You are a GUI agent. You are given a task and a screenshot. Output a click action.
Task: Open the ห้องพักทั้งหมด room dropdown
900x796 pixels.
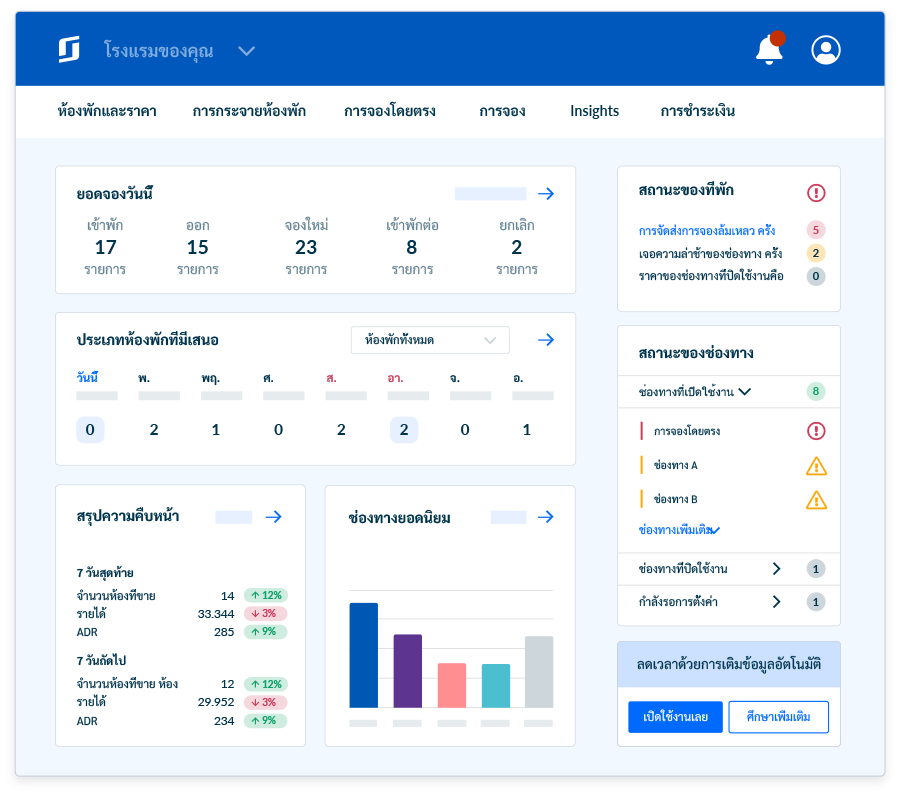(430, 340)
